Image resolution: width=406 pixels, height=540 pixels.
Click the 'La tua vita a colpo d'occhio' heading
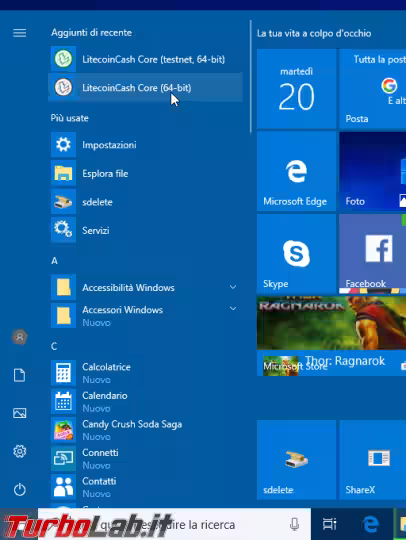pos(314,33)
